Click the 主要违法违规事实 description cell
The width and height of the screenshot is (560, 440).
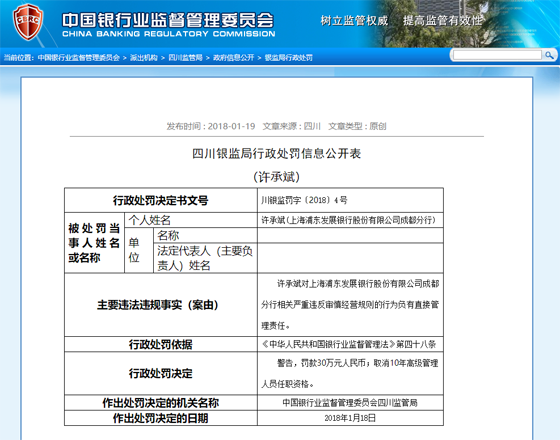(350, 305)
